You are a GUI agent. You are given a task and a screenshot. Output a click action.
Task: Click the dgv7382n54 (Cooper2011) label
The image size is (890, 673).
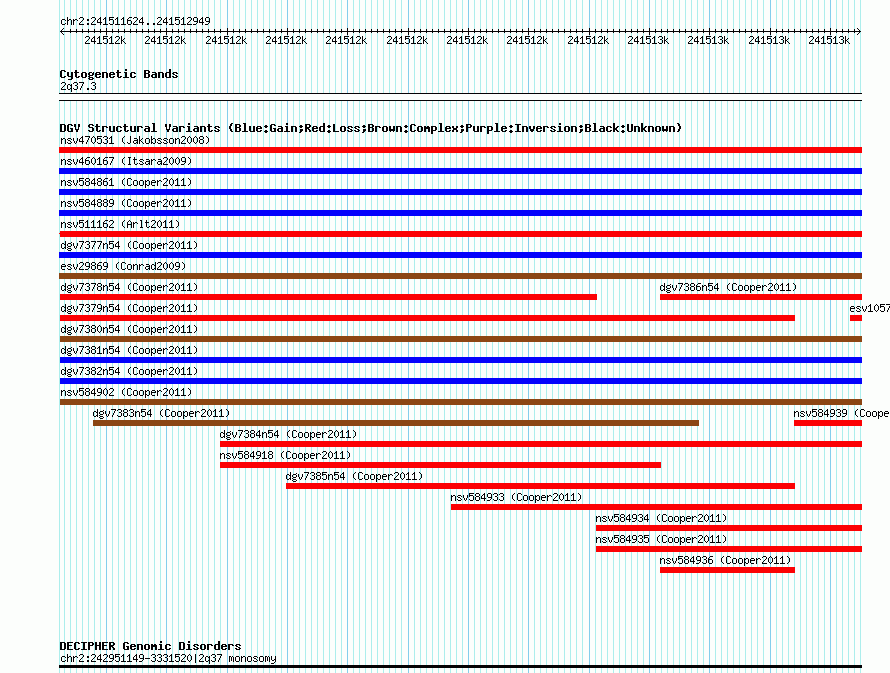(x=129, y=371)
